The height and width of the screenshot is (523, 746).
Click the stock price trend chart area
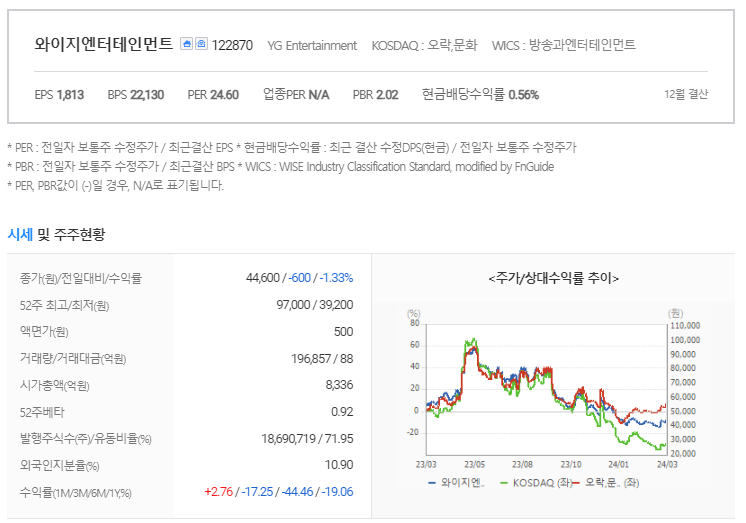pyautogui.click(x=547, y=389)
